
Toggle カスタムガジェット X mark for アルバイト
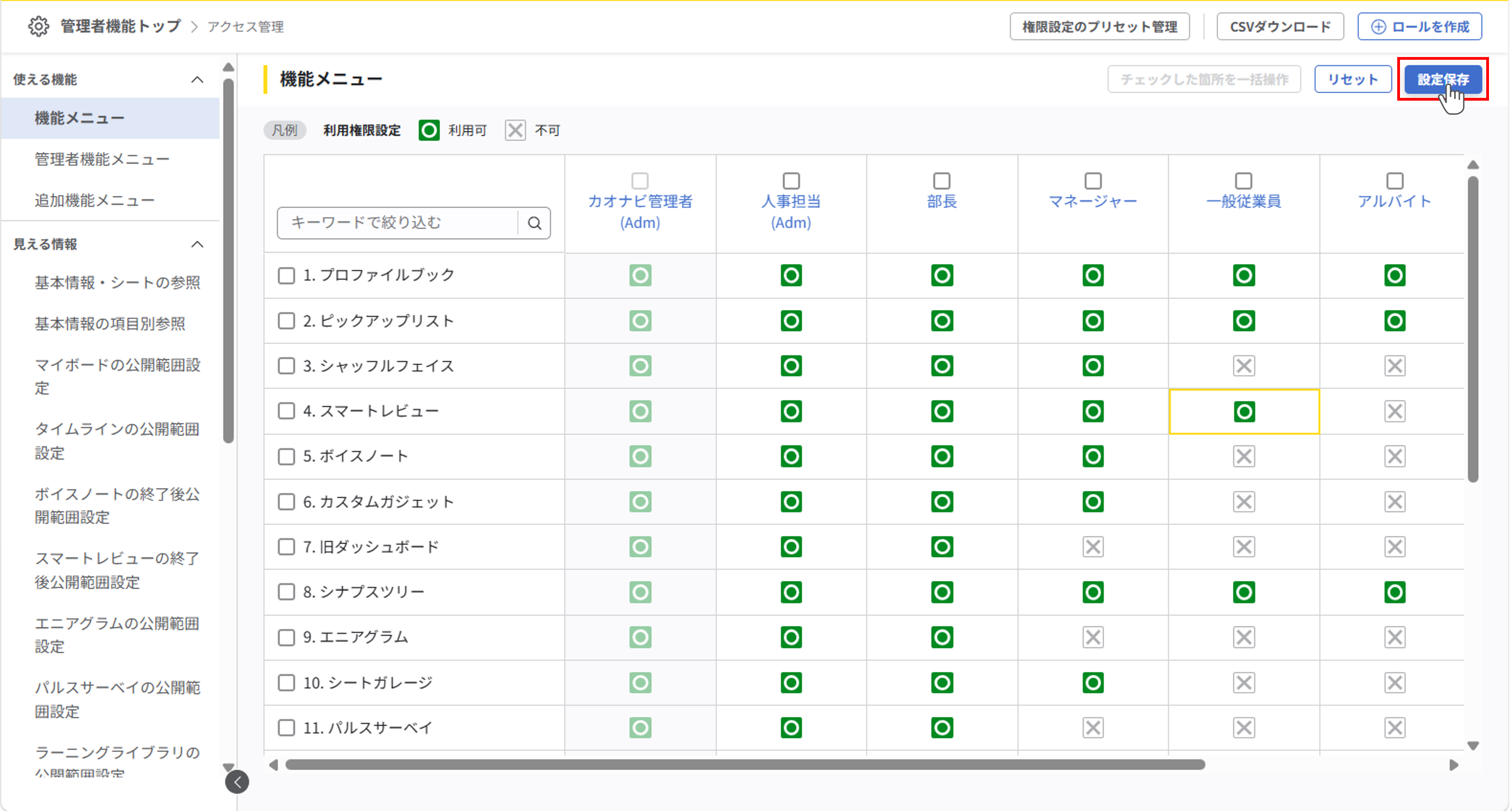[x=1394, y=502]
